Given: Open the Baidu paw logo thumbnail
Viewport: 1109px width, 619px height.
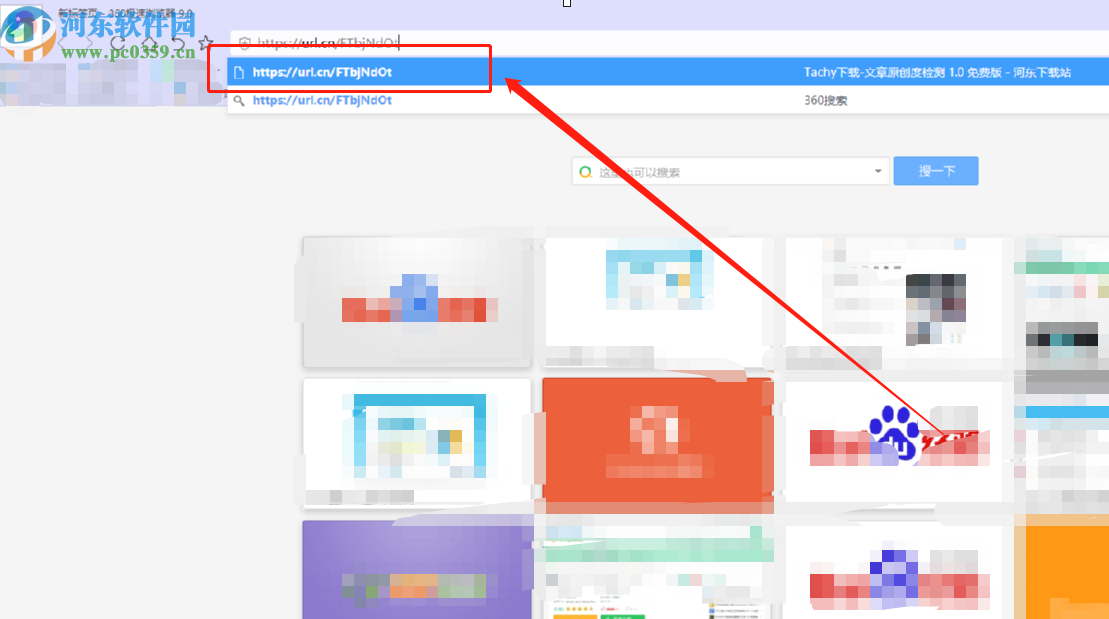Looking at the screenshot, I should pos(895,442).
